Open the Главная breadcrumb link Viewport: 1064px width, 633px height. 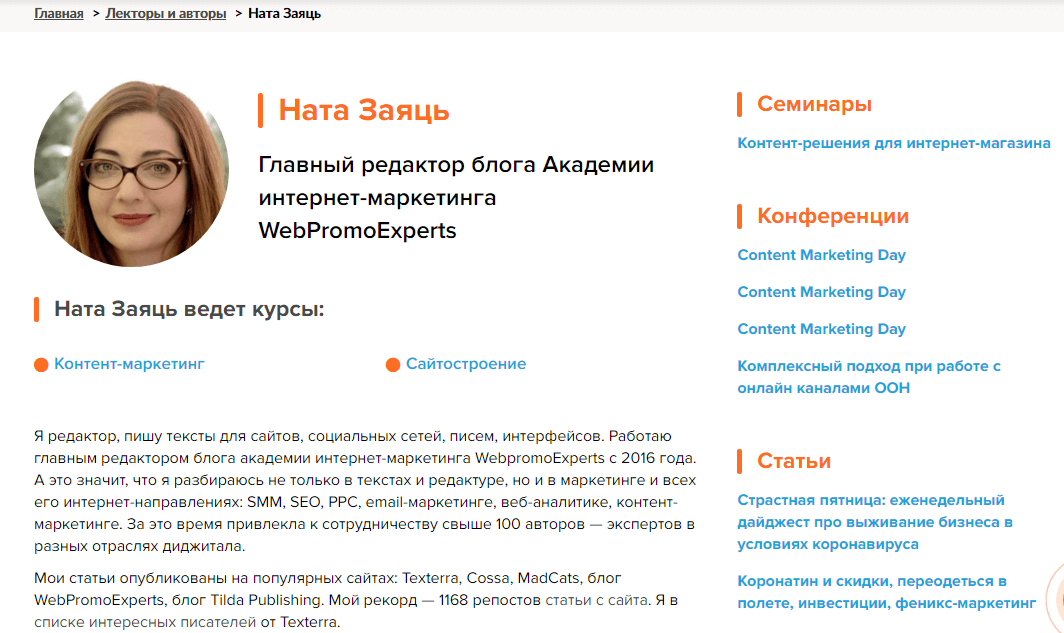coord(59,14)
